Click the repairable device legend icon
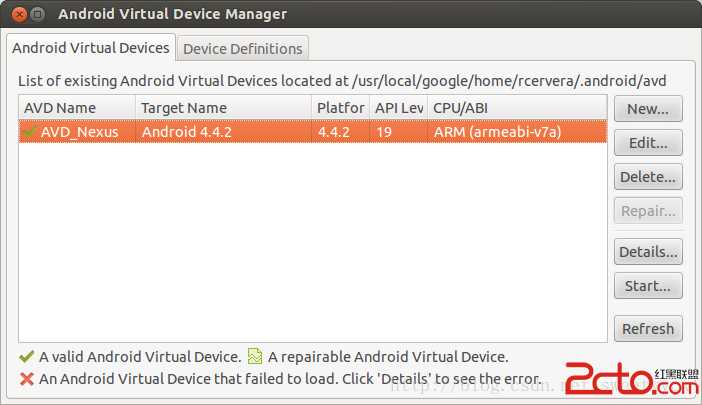 255,356
